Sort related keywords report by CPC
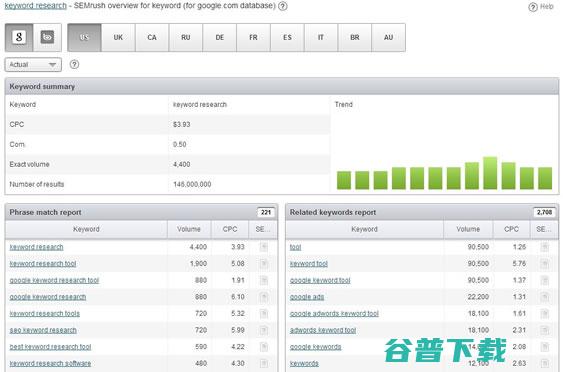Image resolution: width=563 pixels, height=372 pixels. click(511, 229)
